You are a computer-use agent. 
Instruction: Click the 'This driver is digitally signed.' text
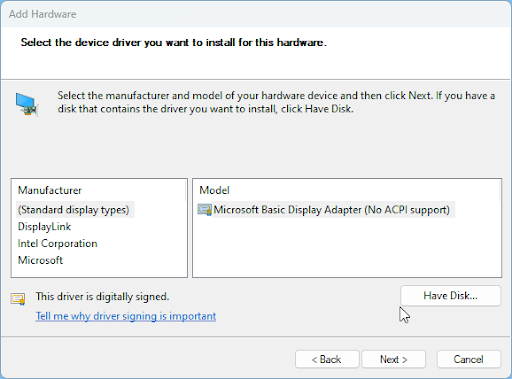(102, 297)
